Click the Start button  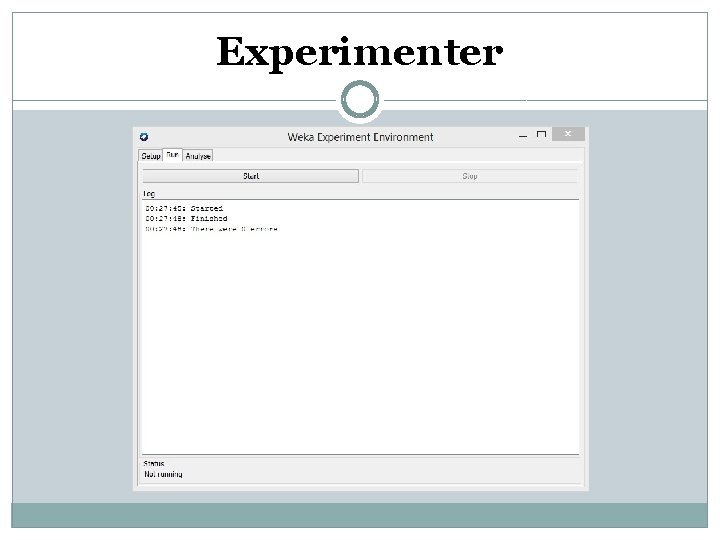click(250, 176)
